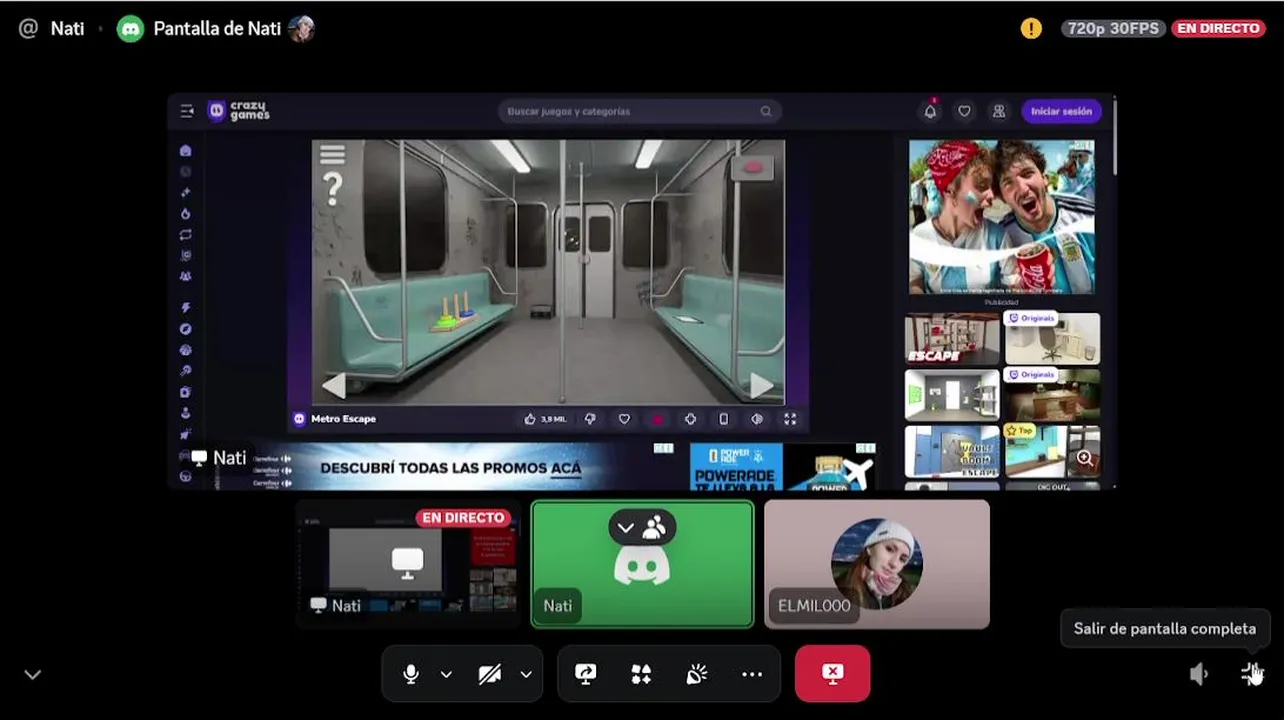Enter game full screen via expand icon

[x=790, y=419]
